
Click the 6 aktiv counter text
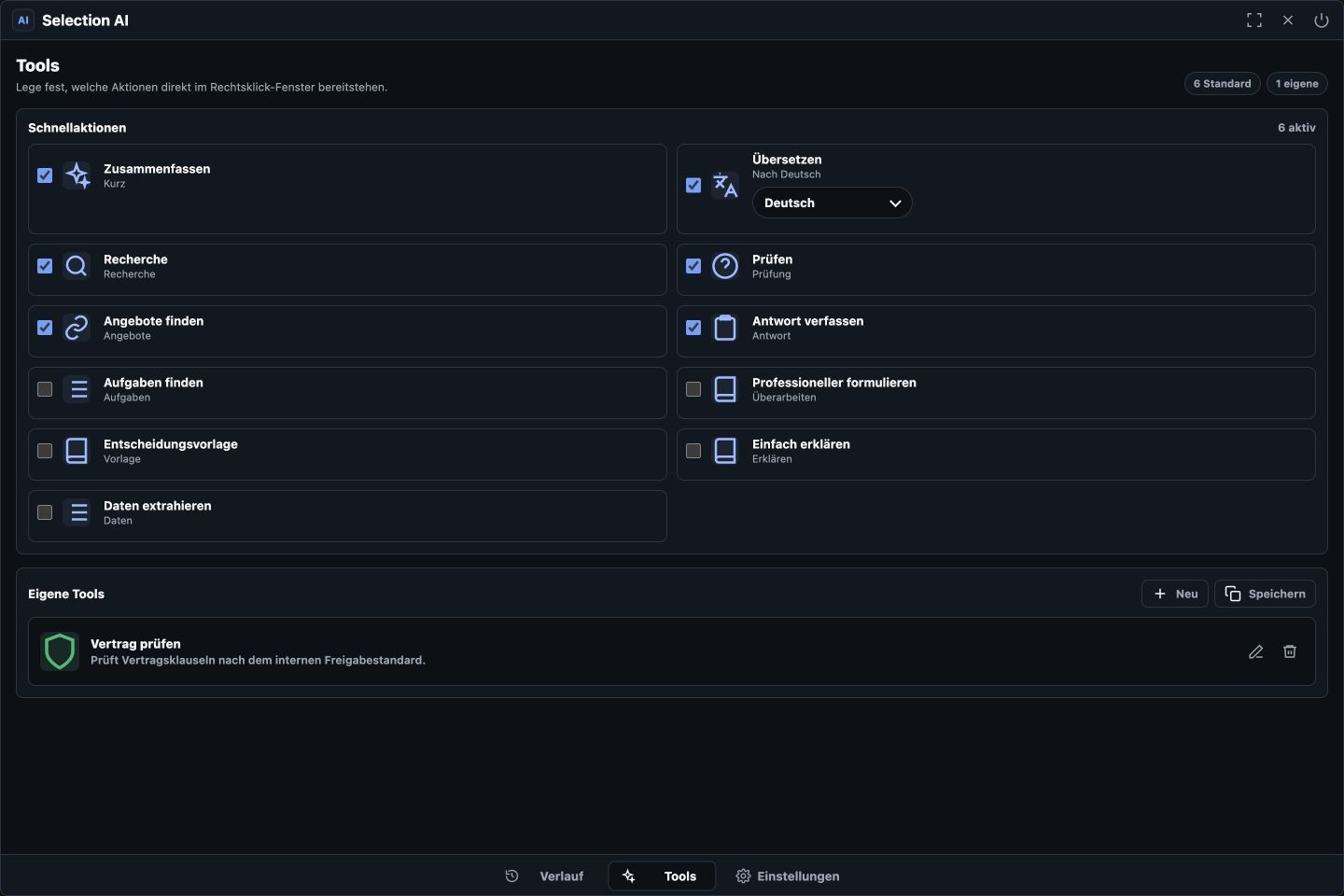tap(1296, 128)
